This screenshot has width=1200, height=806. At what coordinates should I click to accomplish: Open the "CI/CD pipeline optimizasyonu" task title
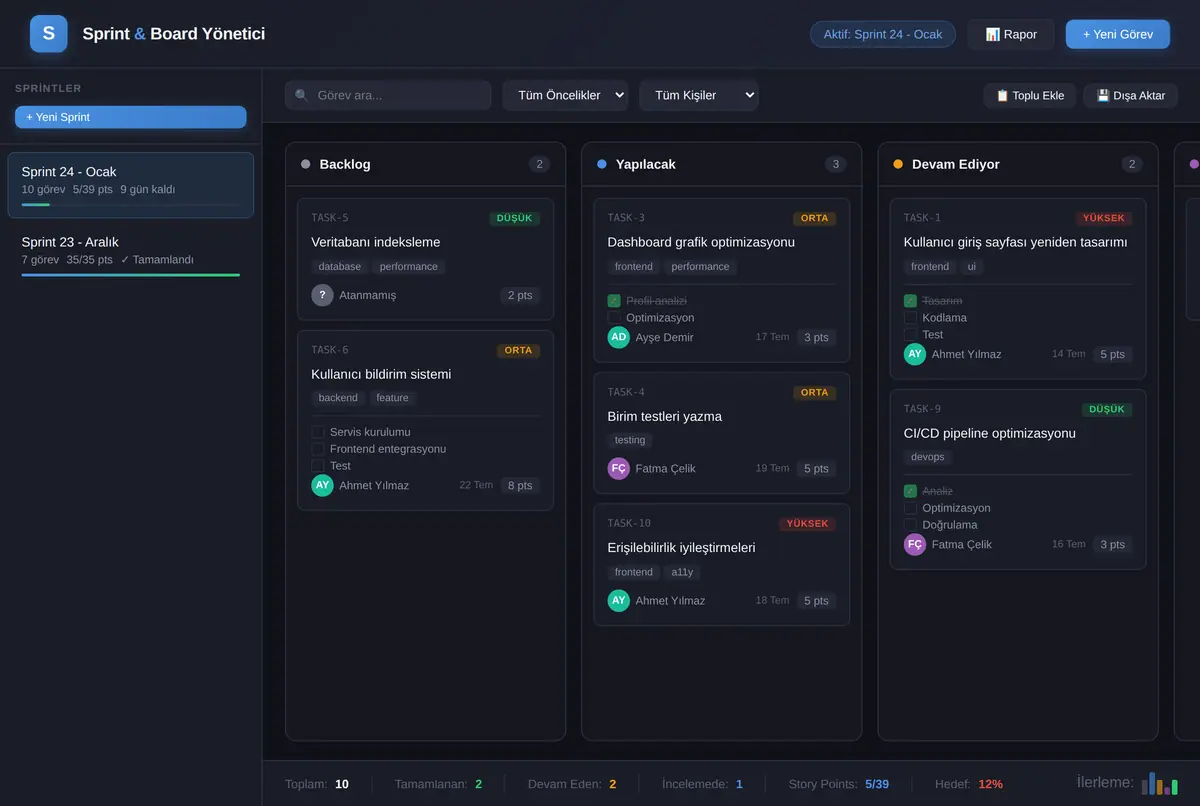click(990, 433)
